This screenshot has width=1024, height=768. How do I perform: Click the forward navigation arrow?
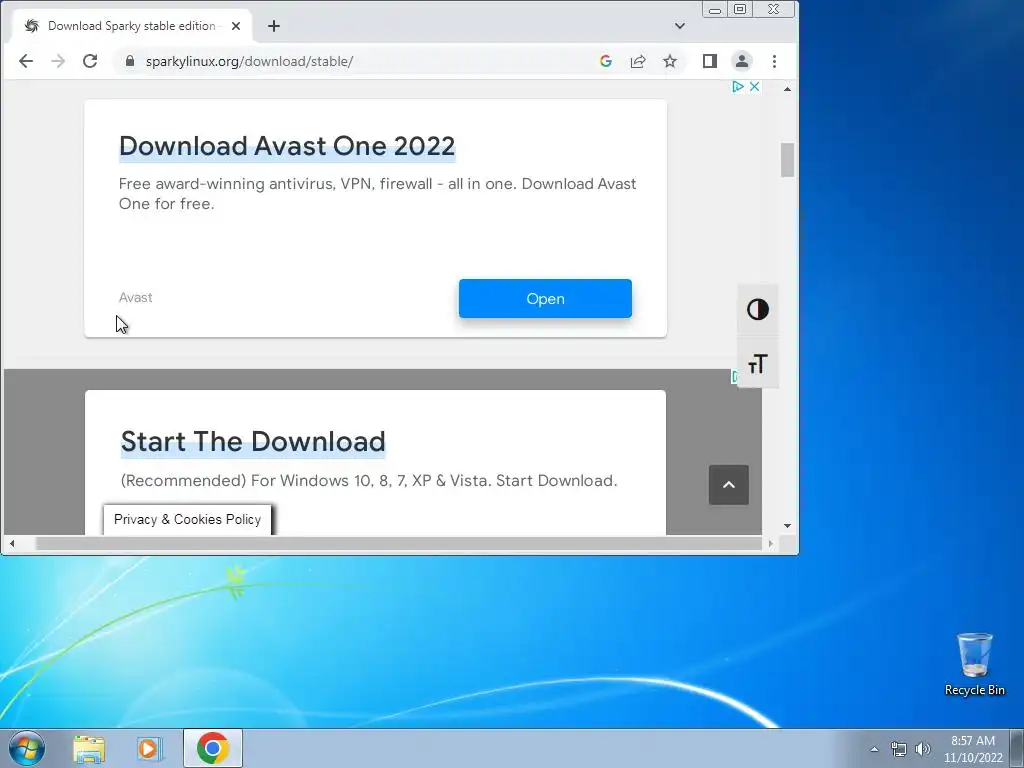coord(58,61)
